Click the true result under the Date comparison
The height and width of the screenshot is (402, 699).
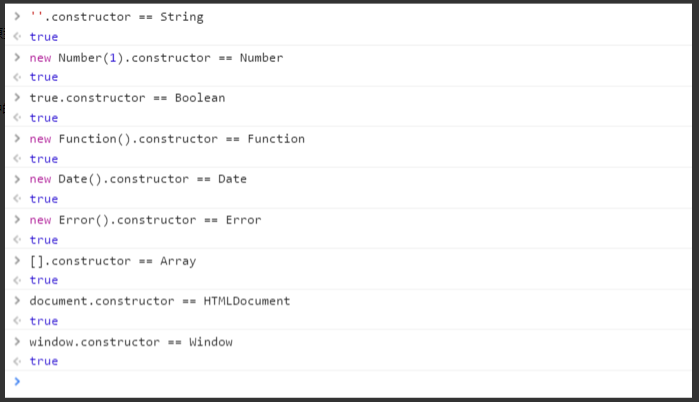point(44,199)
